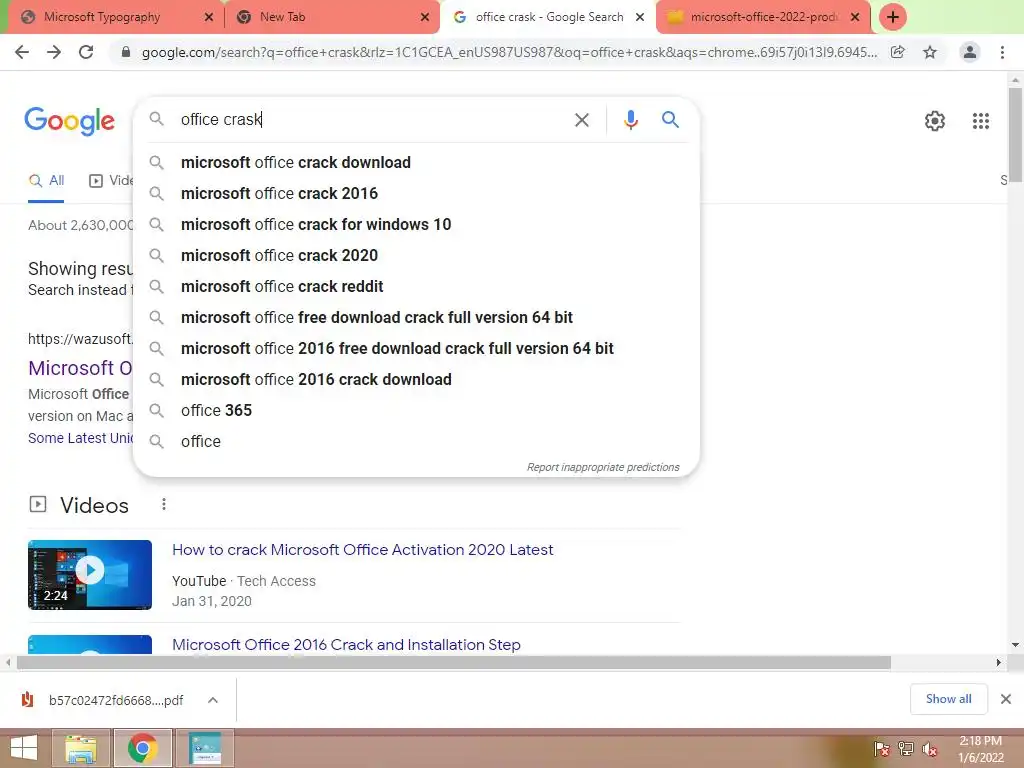Screen dimensions: 1024x768
Task: Select the All results tab
Action: coord(46,181)
